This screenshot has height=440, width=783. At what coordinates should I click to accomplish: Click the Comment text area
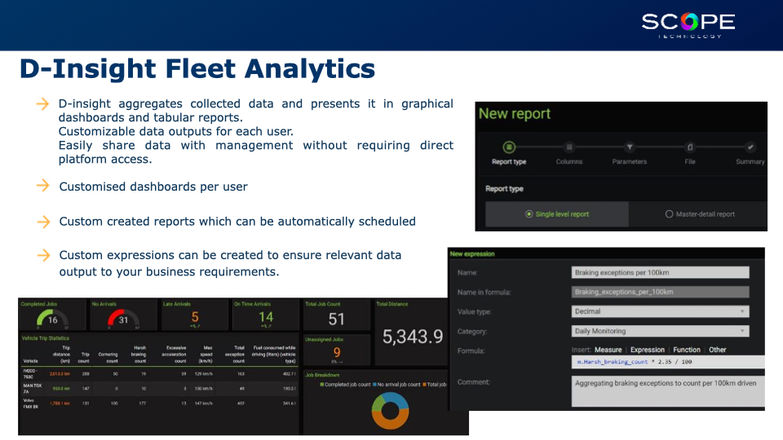[x=668, y=391]
